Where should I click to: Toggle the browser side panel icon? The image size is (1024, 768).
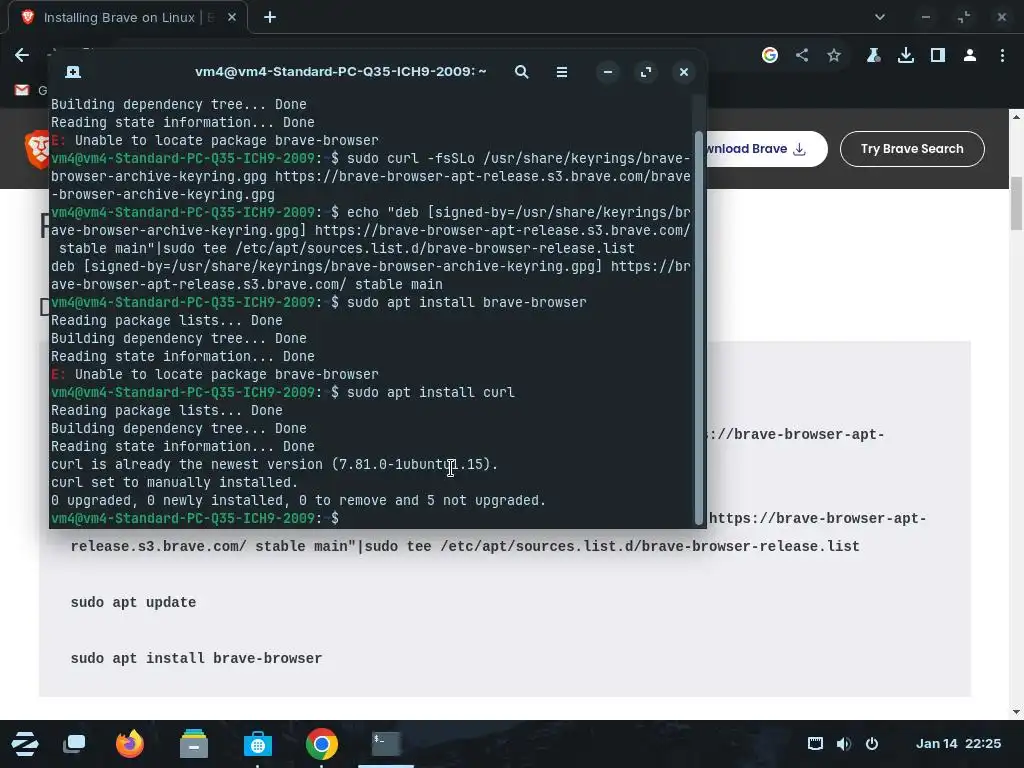[x=938, y=55]
